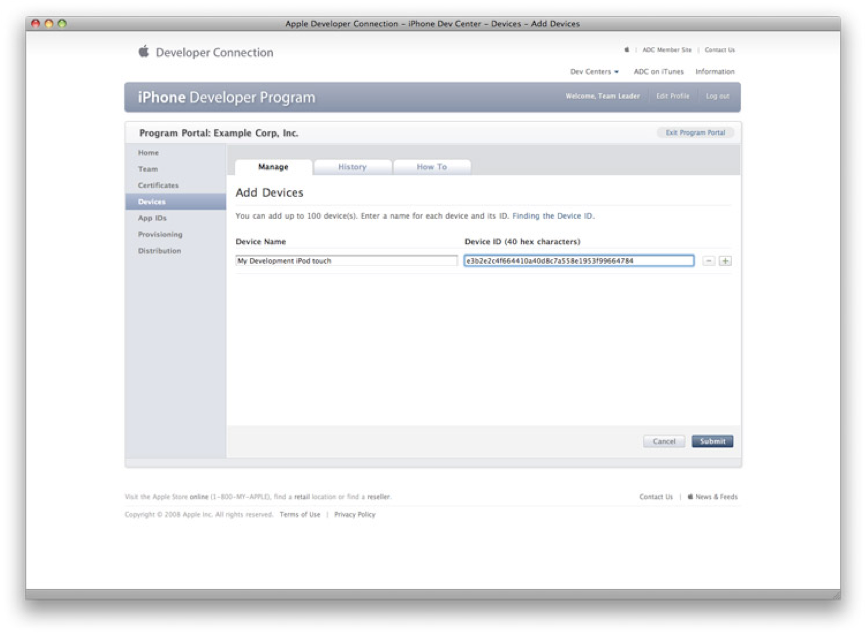Click the yellow minimize window button
Screen dimensions: 867x635
pyautogui.click(x=49, y=23)
